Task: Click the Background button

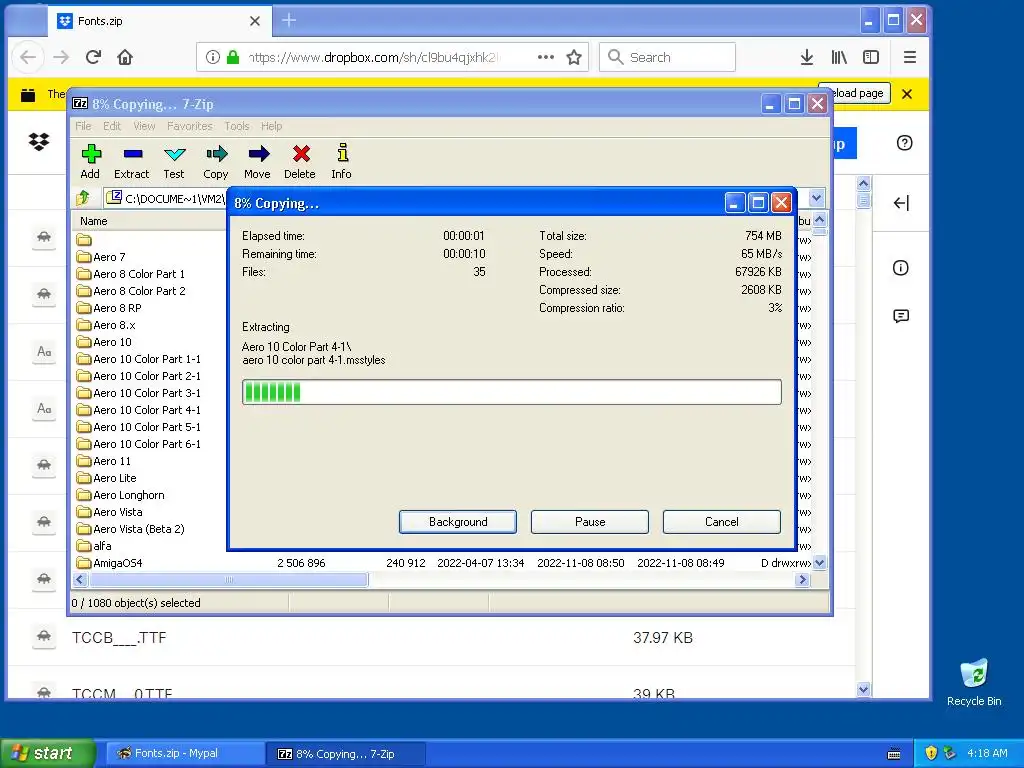Action: (458, 522)
